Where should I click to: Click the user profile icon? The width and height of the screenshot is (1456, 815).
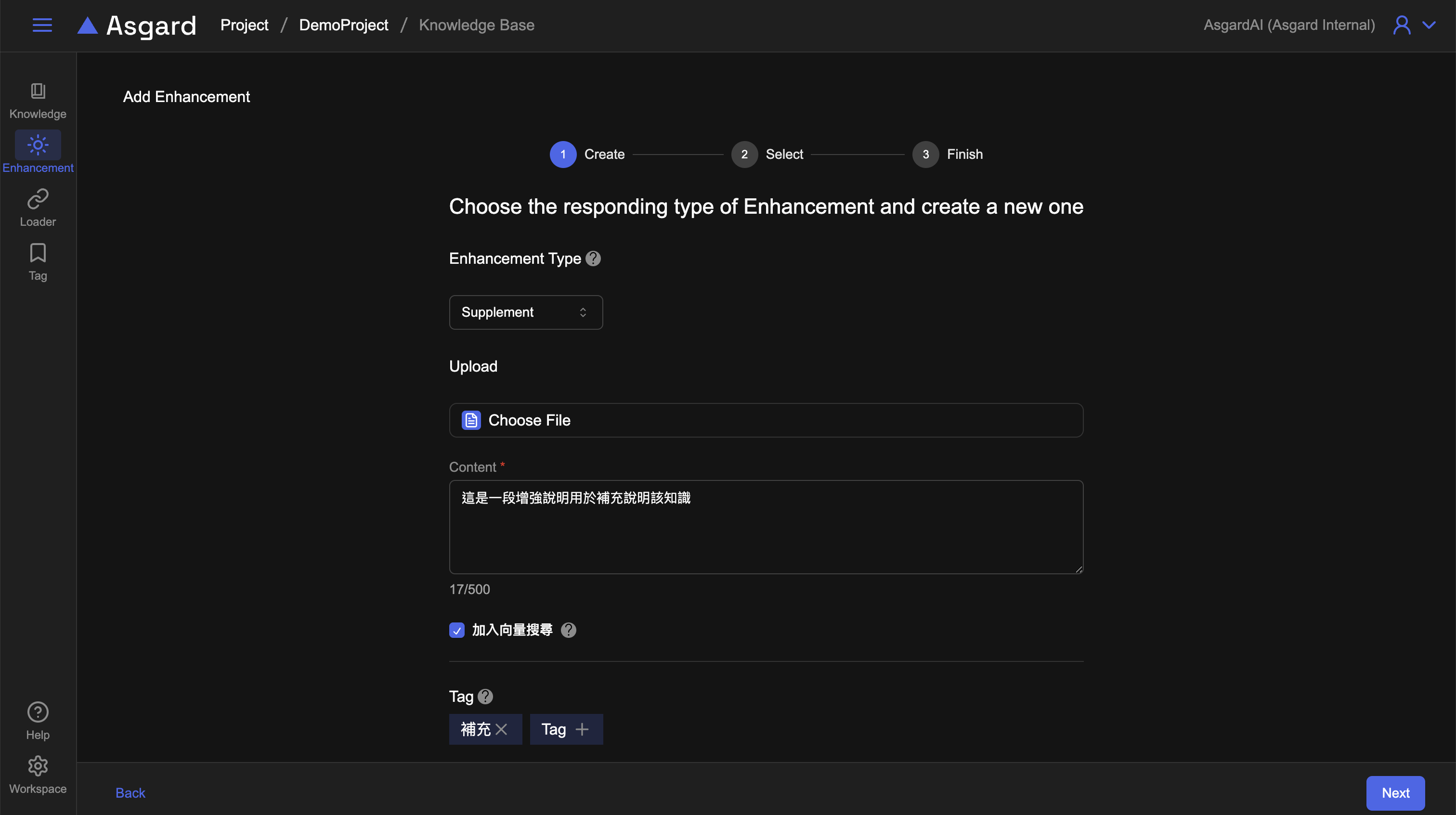[x=1402, y=25]
